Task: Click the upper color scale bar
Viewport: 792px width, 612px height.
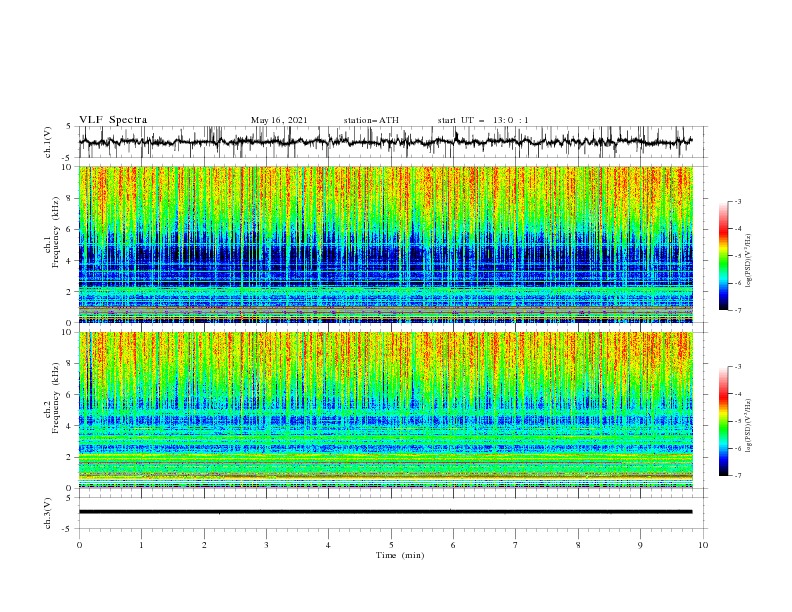Action: click(723, 256)
